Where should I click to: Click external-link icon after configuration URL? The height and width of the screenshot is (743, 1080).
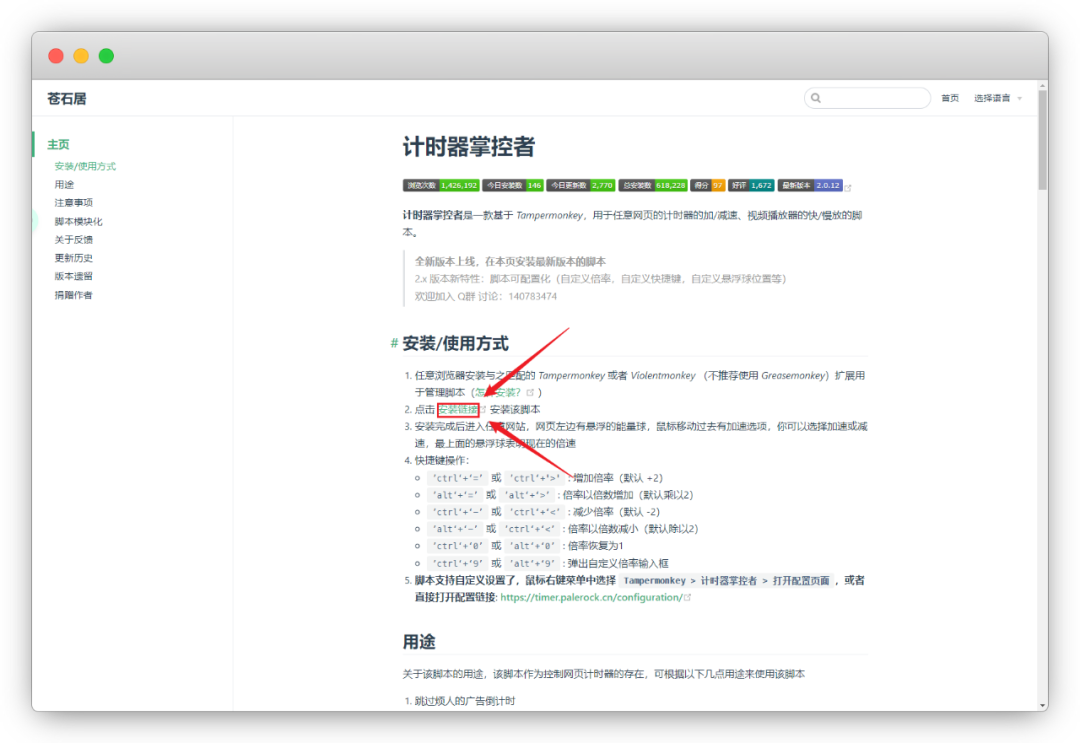[687, 597]
